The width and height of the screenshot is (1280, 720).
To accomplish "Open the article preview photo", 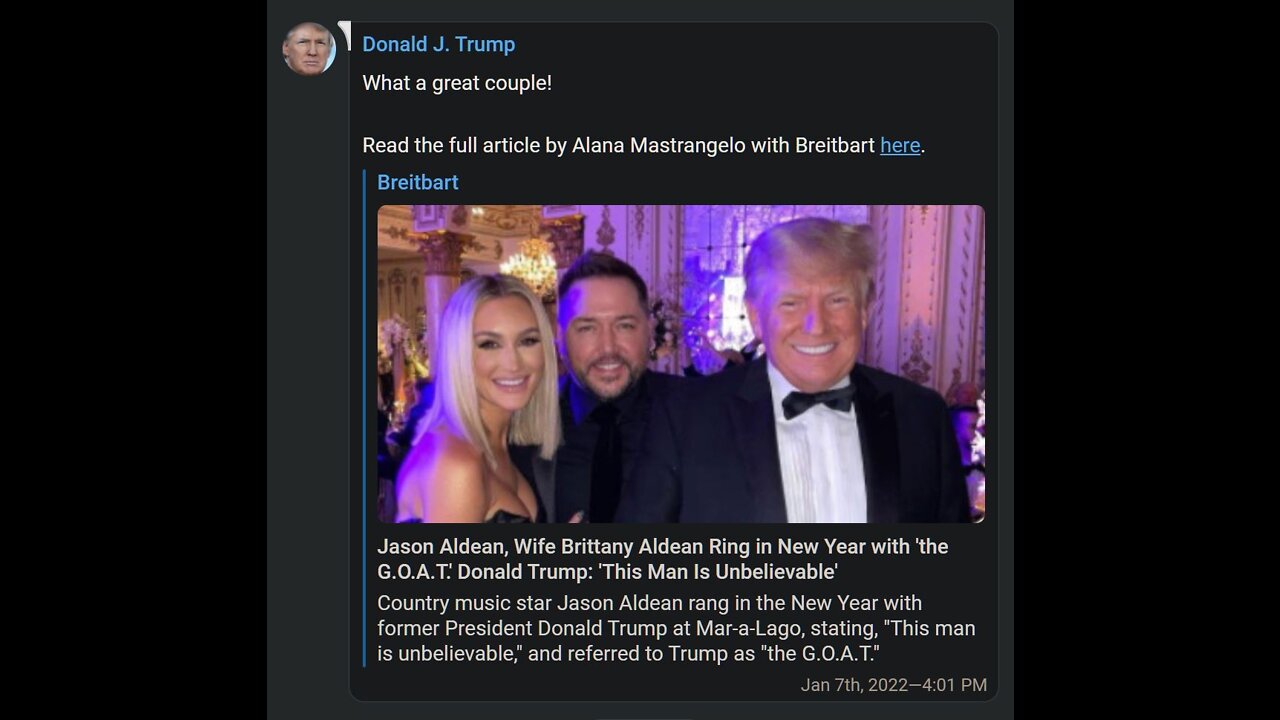I will coord(680,363).
